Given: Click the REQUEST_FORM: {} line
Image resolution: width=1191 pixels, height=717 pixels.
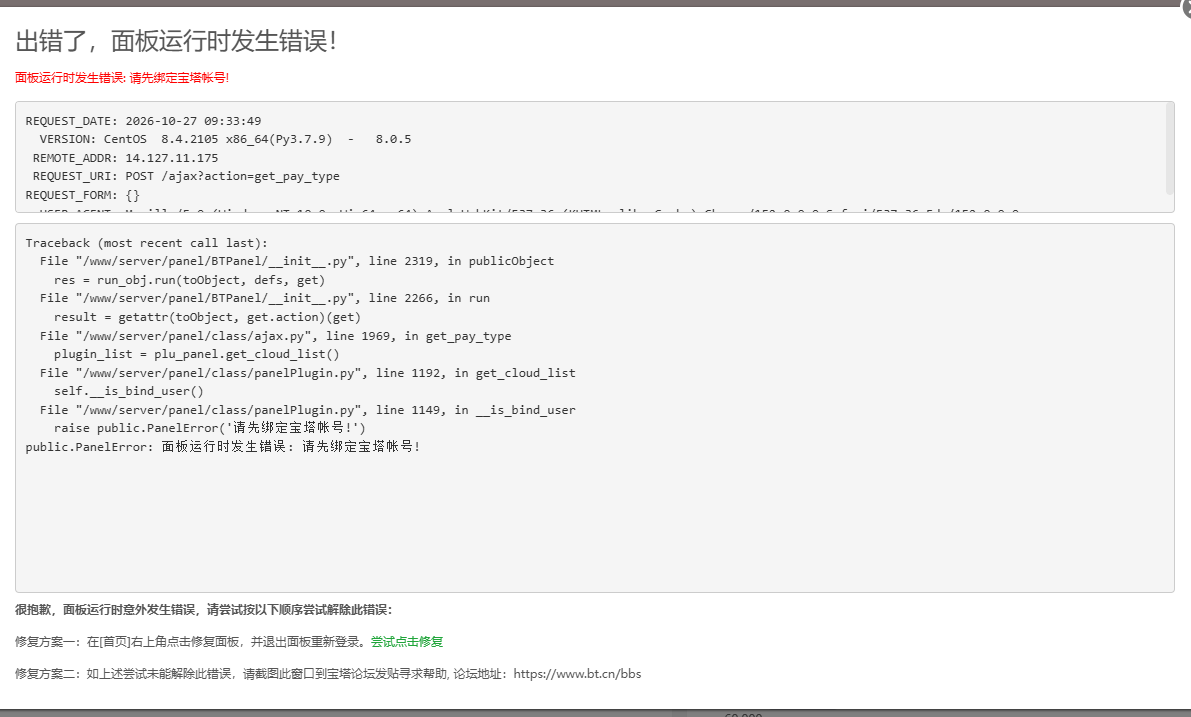Looking at the screenshot, I should pos(83,195).
